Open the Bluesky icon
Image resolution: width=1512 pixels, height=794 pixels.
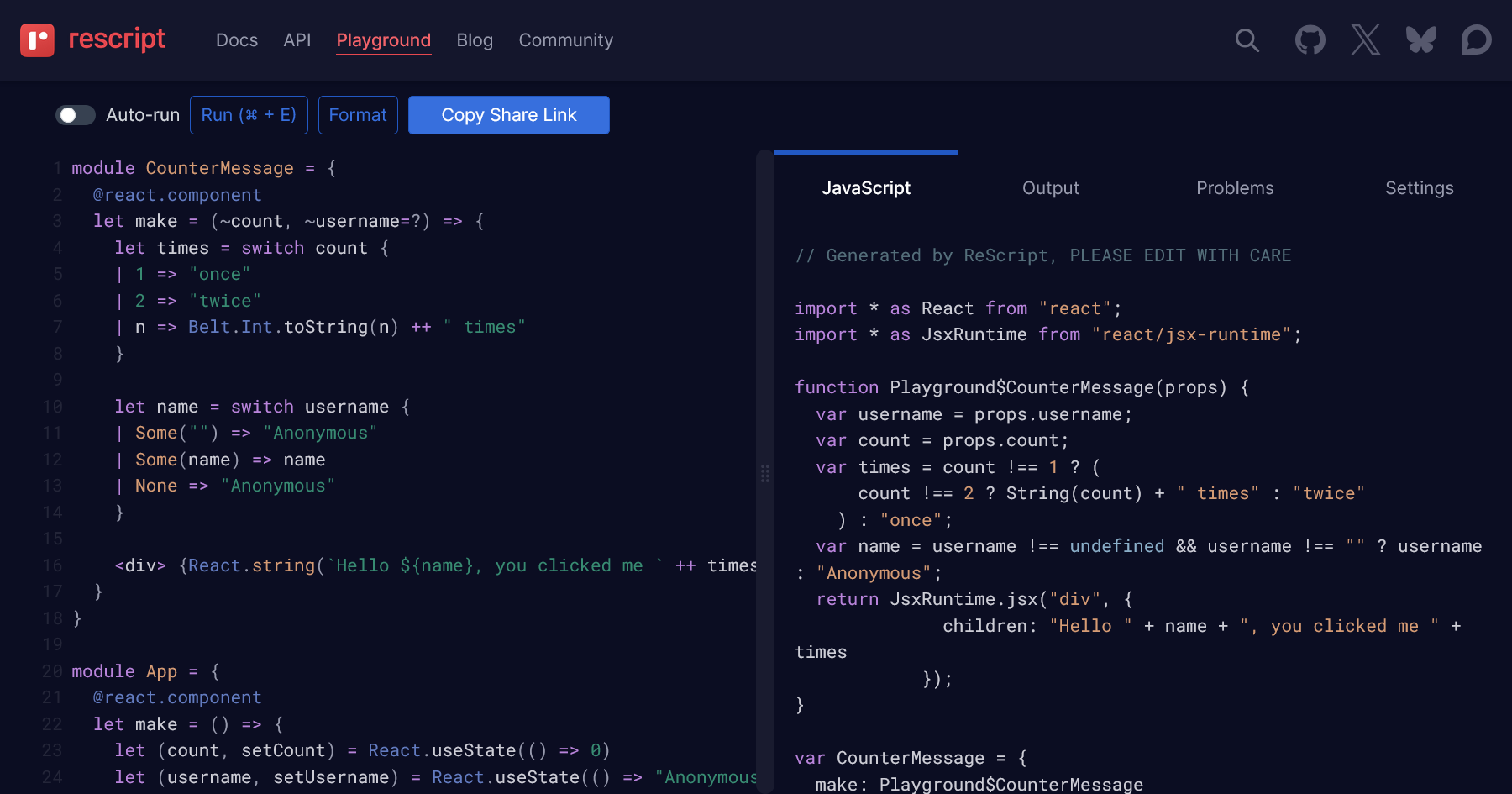[1420, 39]
